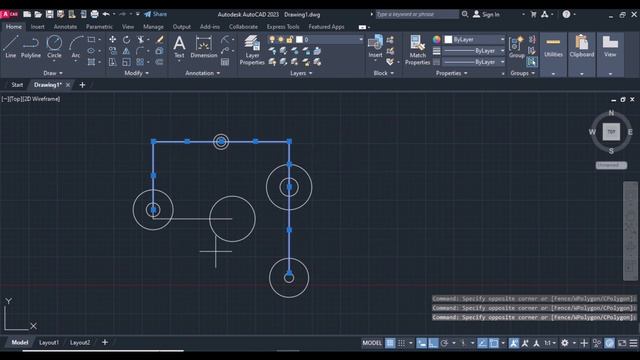Image resolution: width=640 pixels, height=360 pixels.
Task: Toggle ortho mode in status bar
Action: [x=433, y=343]
